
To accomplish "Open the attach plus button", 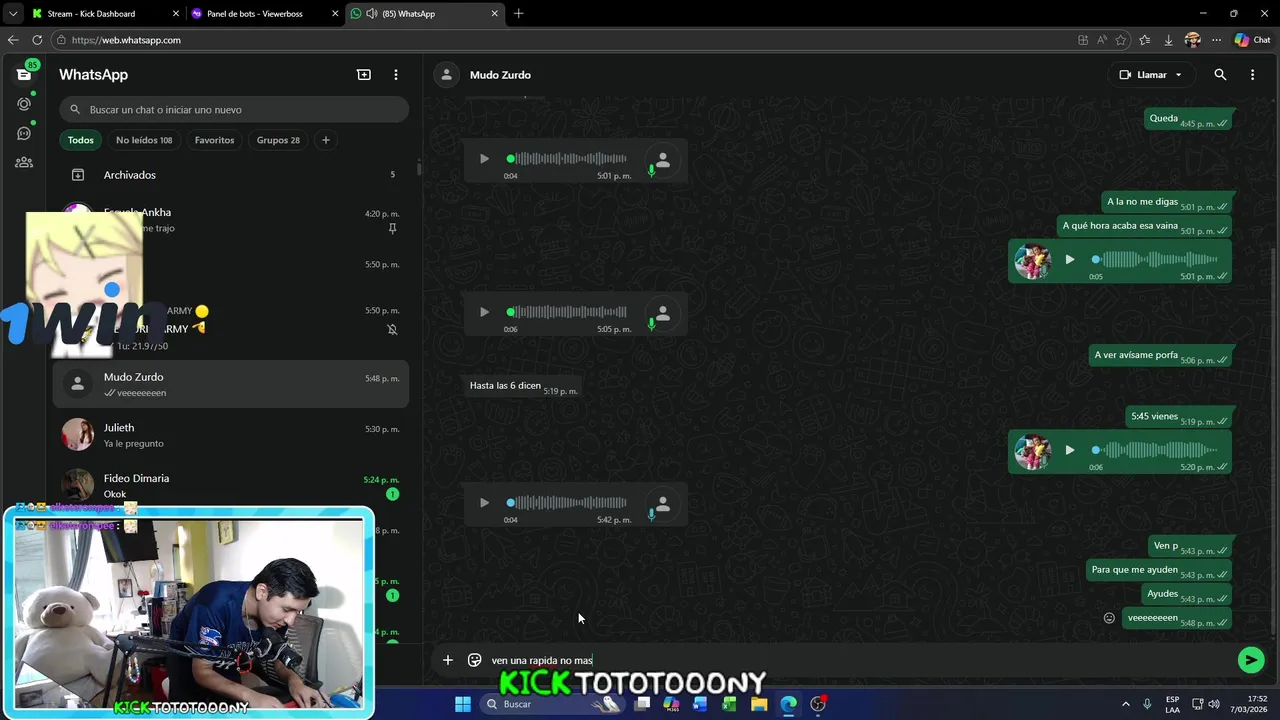I will coord(448,660).
